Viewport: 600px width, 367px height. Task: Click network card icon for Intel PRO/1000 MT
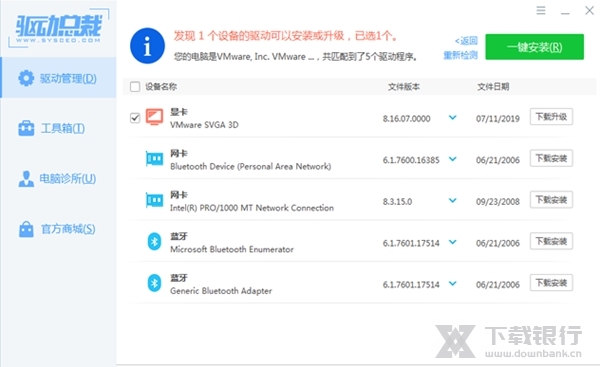[154, 200]
